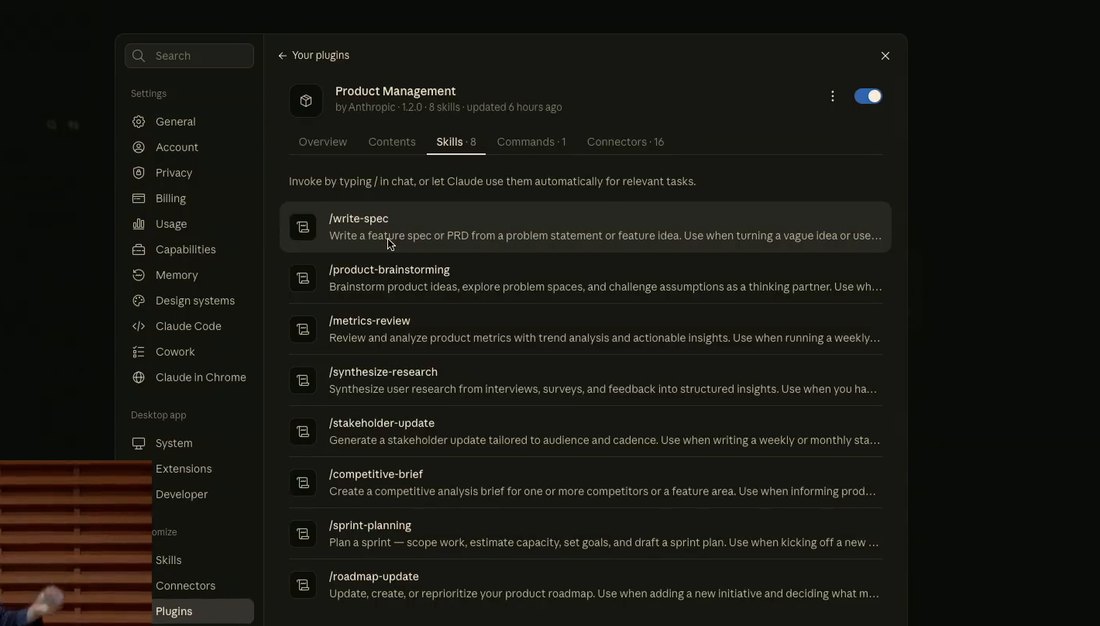Click the skill icon beside /product-brainstorming
1100x626 pixels.
[303, 279]
